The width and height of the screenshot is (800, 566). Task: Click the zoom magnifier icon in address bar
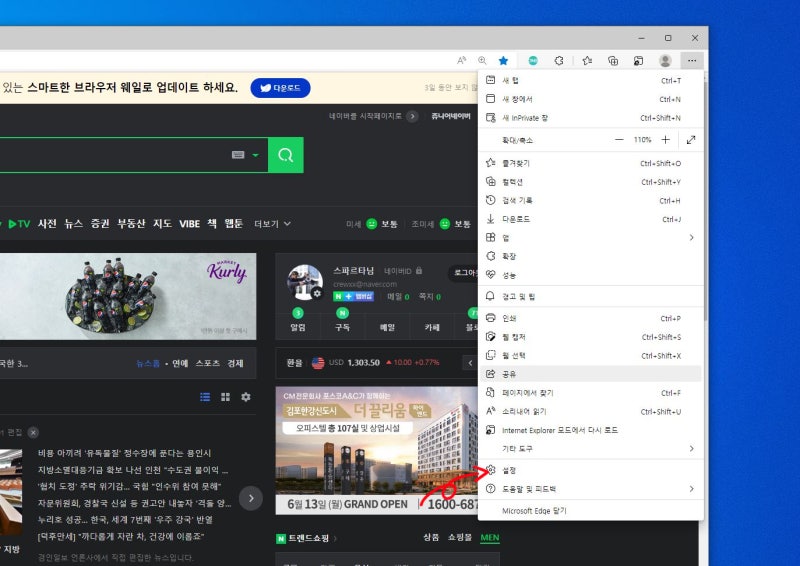click(x=482, y=61)
